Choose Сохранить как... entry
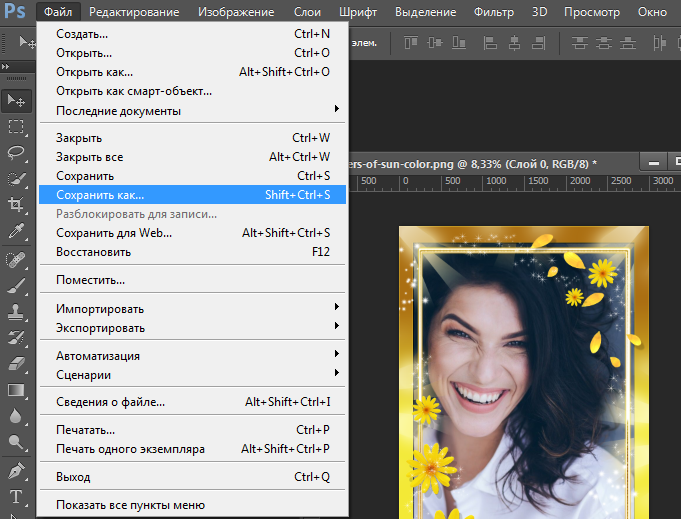The image size is (681, 519). pos(192,195)
